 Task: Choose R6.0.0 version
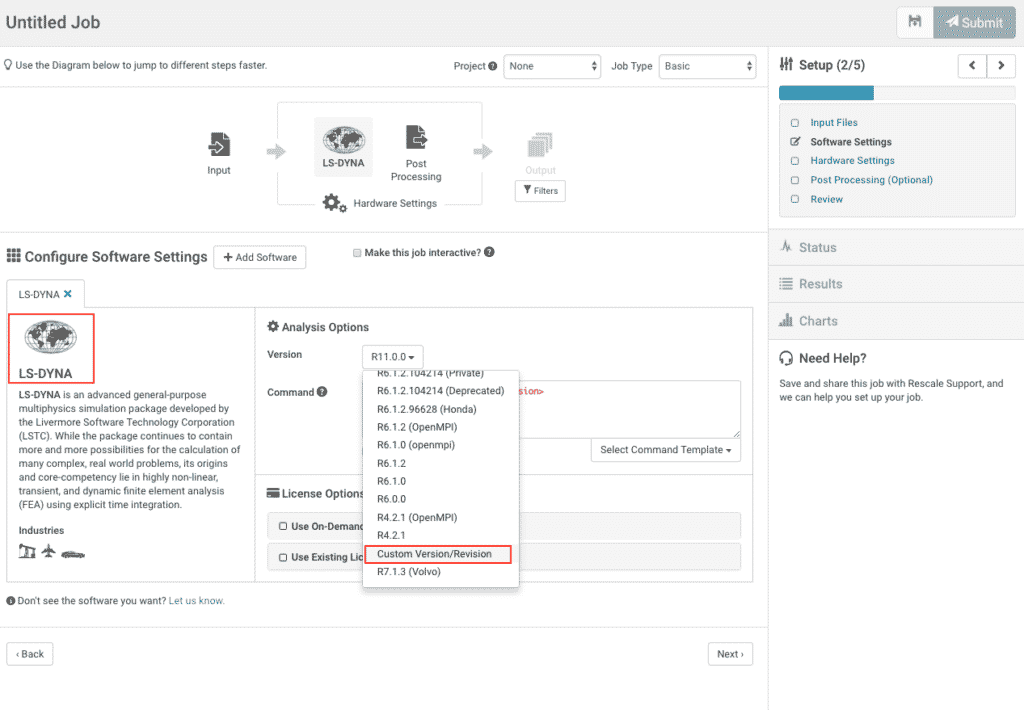pos(440,499)
